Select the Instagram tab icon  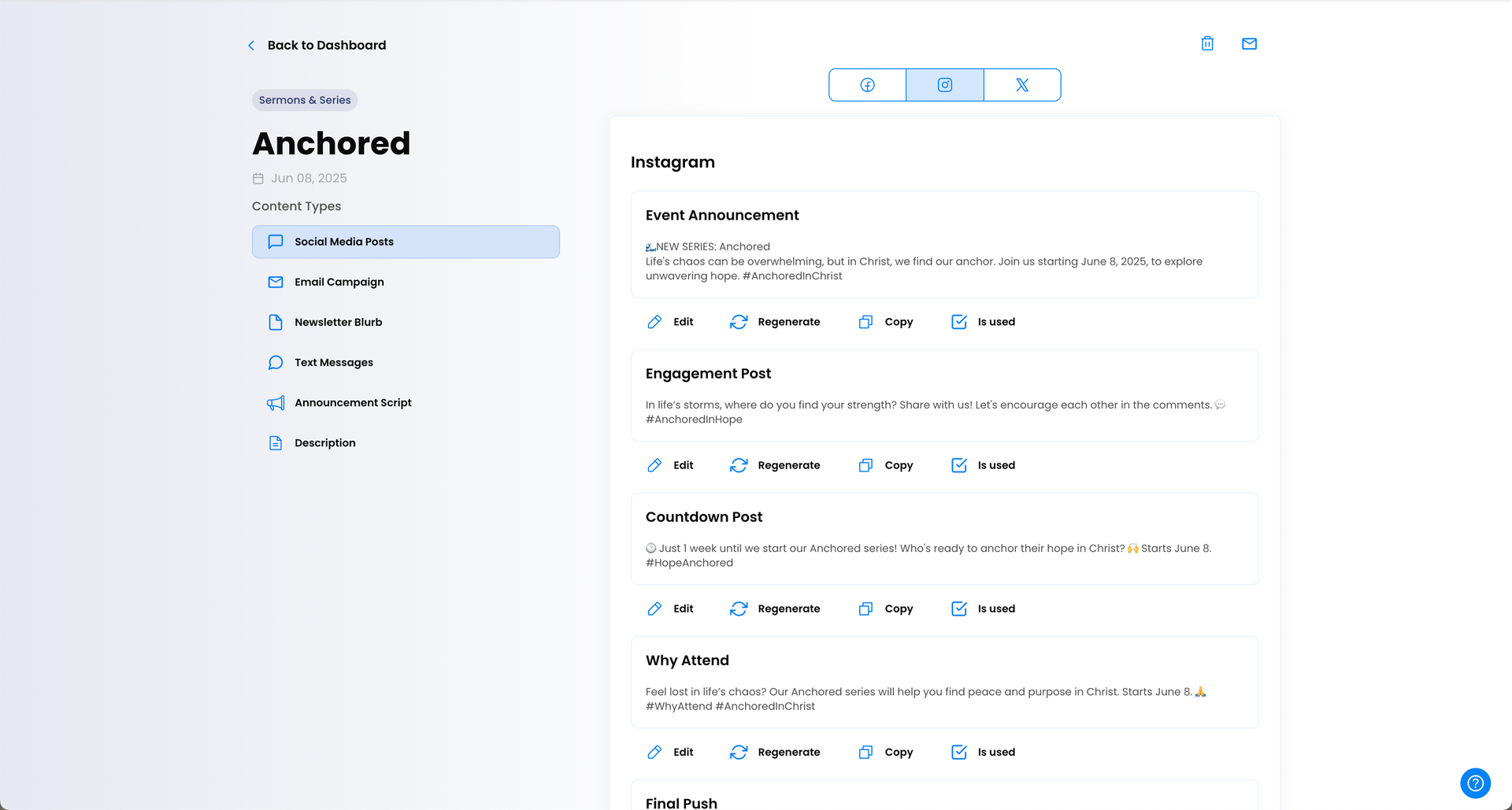click(945, 85)
